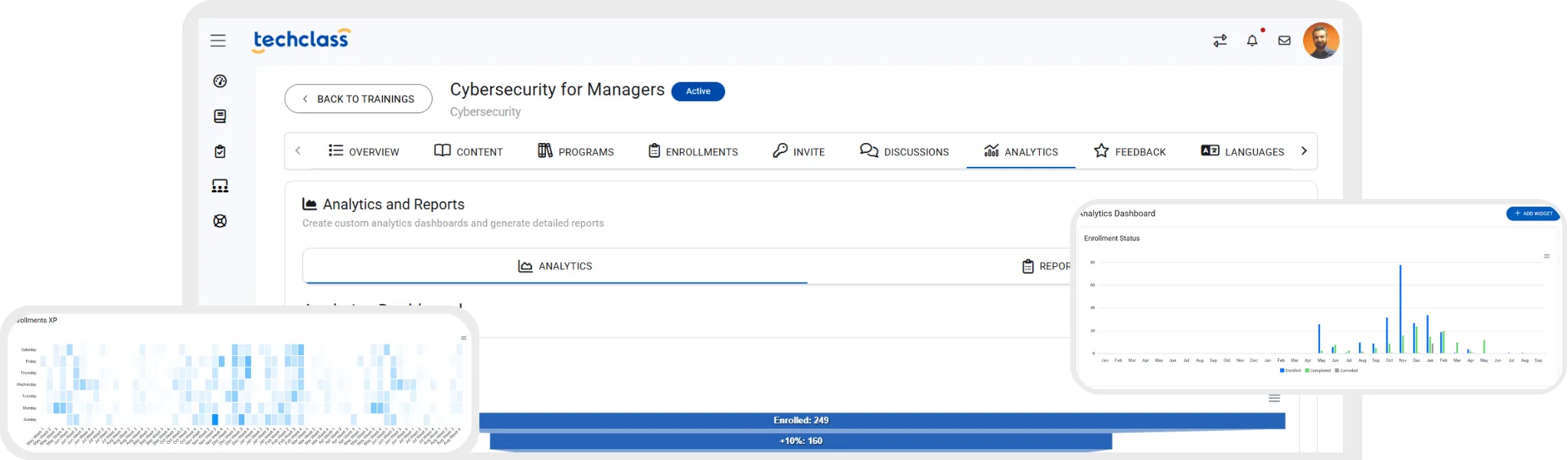This screenshot has height=460, width=1568.
Task: Open the classroom/group sidebar icon
Action: (220, 186)
